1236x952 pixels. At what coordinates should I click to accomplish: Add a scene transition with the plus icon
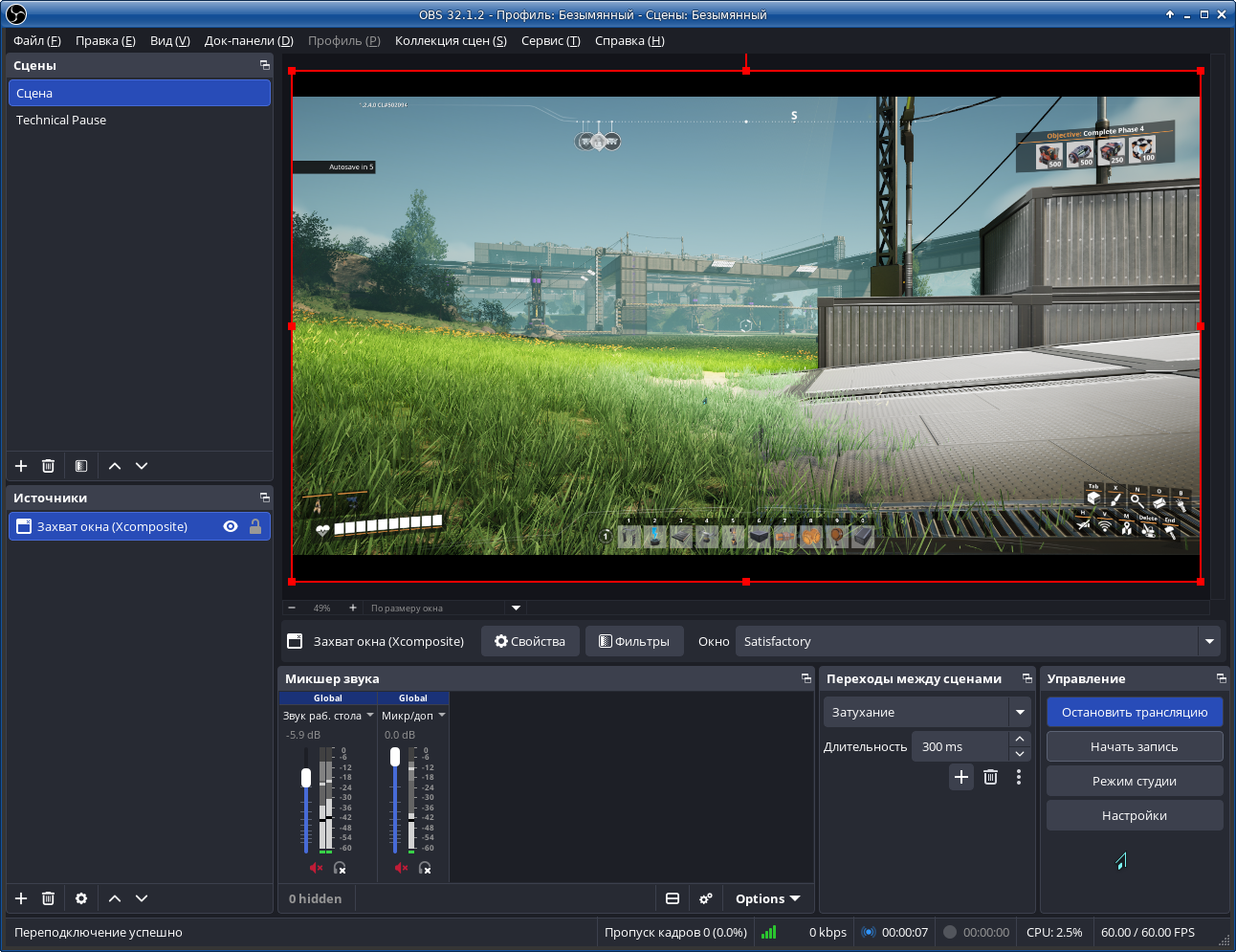(961, 777)
